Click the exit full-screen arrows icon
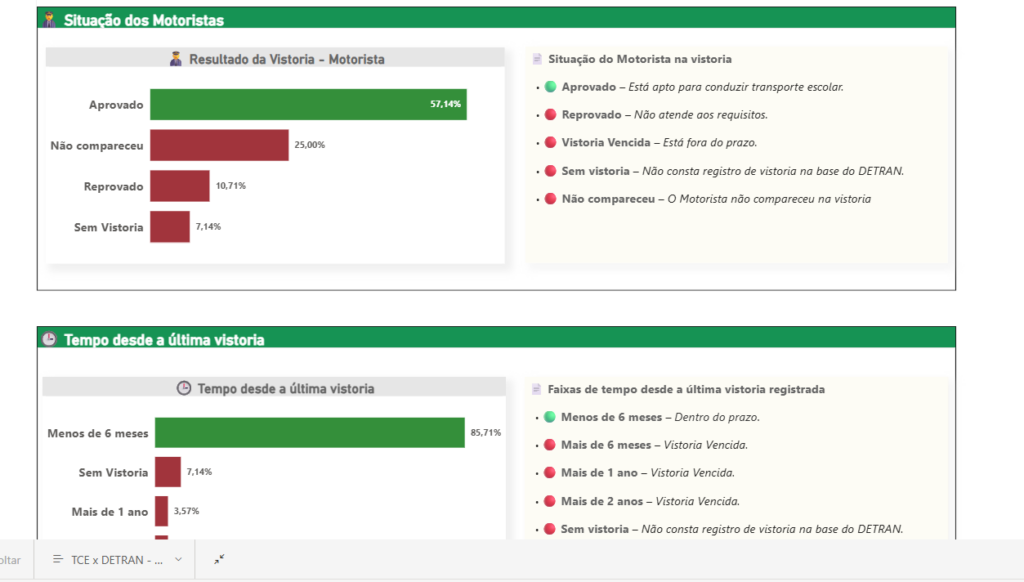This screenshot has height=582, width=1024. click(x=219, y=560)
